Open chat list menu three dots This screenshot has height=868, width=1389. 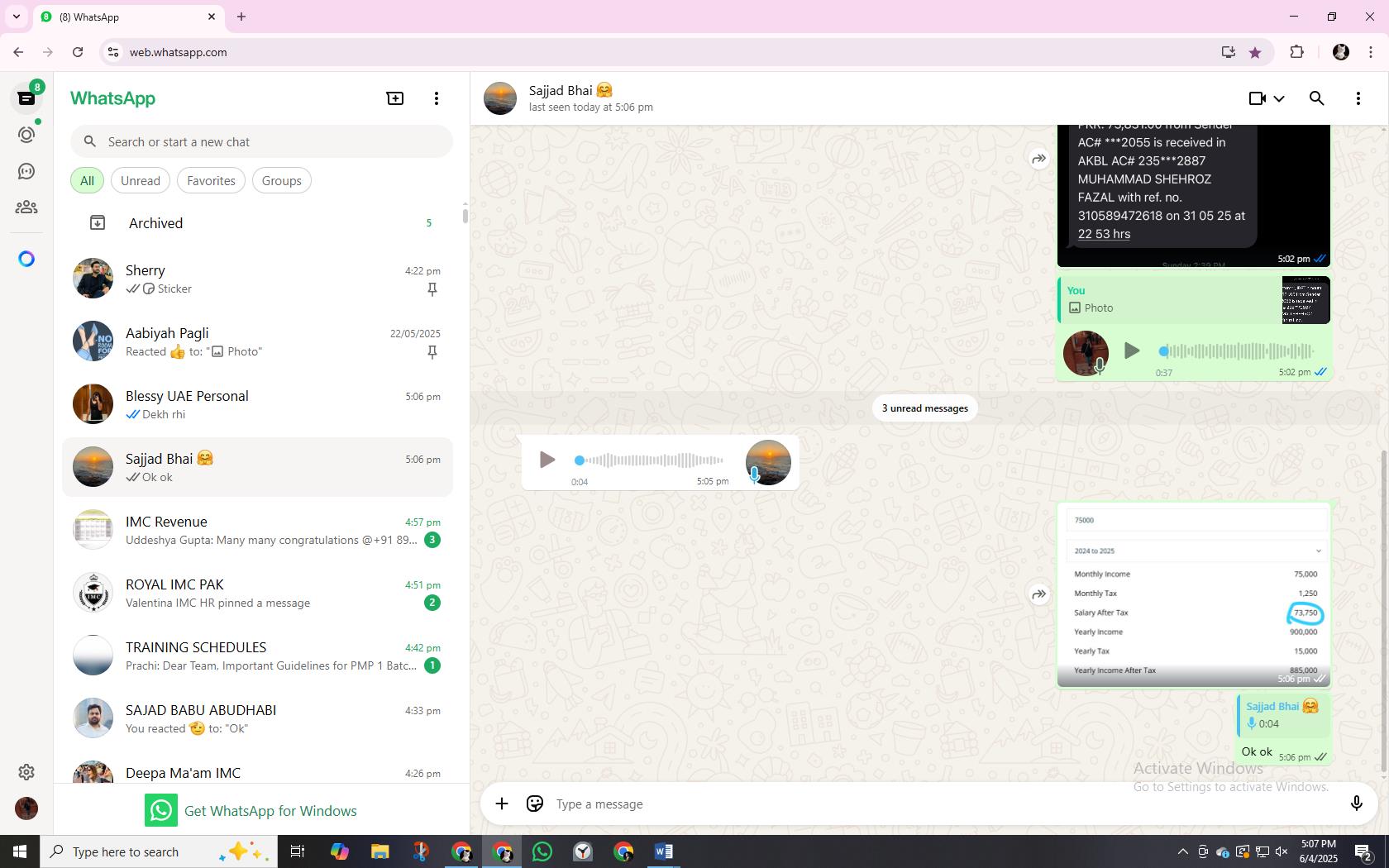click(437, 98)
